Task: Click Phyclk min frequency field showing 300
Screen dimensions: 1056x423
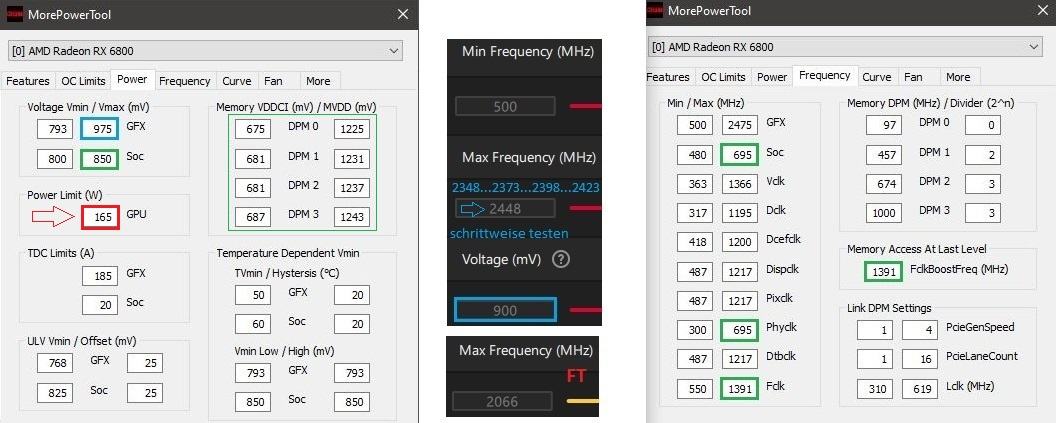Action: pyautogui.click(x=695, y=330)
